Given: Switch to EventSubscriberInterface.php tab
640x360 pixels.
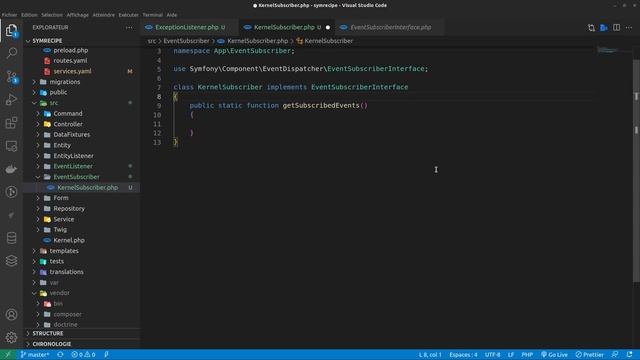Looking at the screenshot, I should point(390,27).
